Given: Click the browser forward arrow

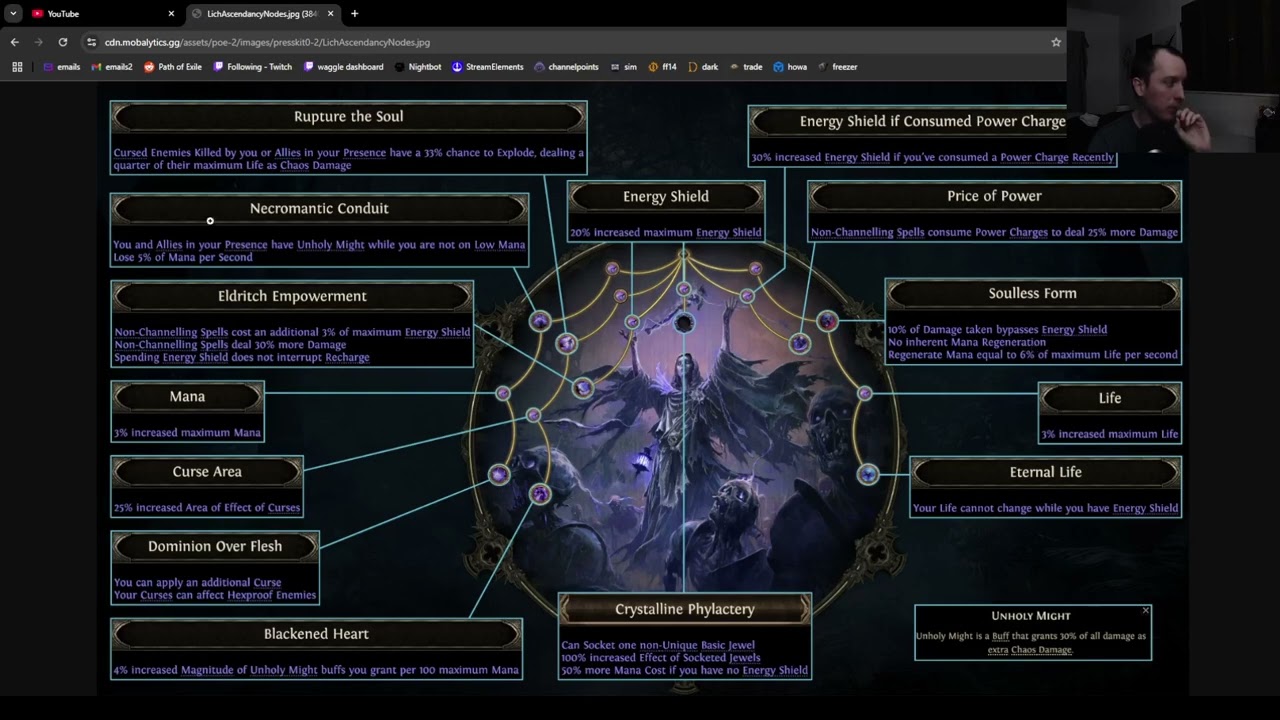Looking at the screenshot, I should [38, 42].
